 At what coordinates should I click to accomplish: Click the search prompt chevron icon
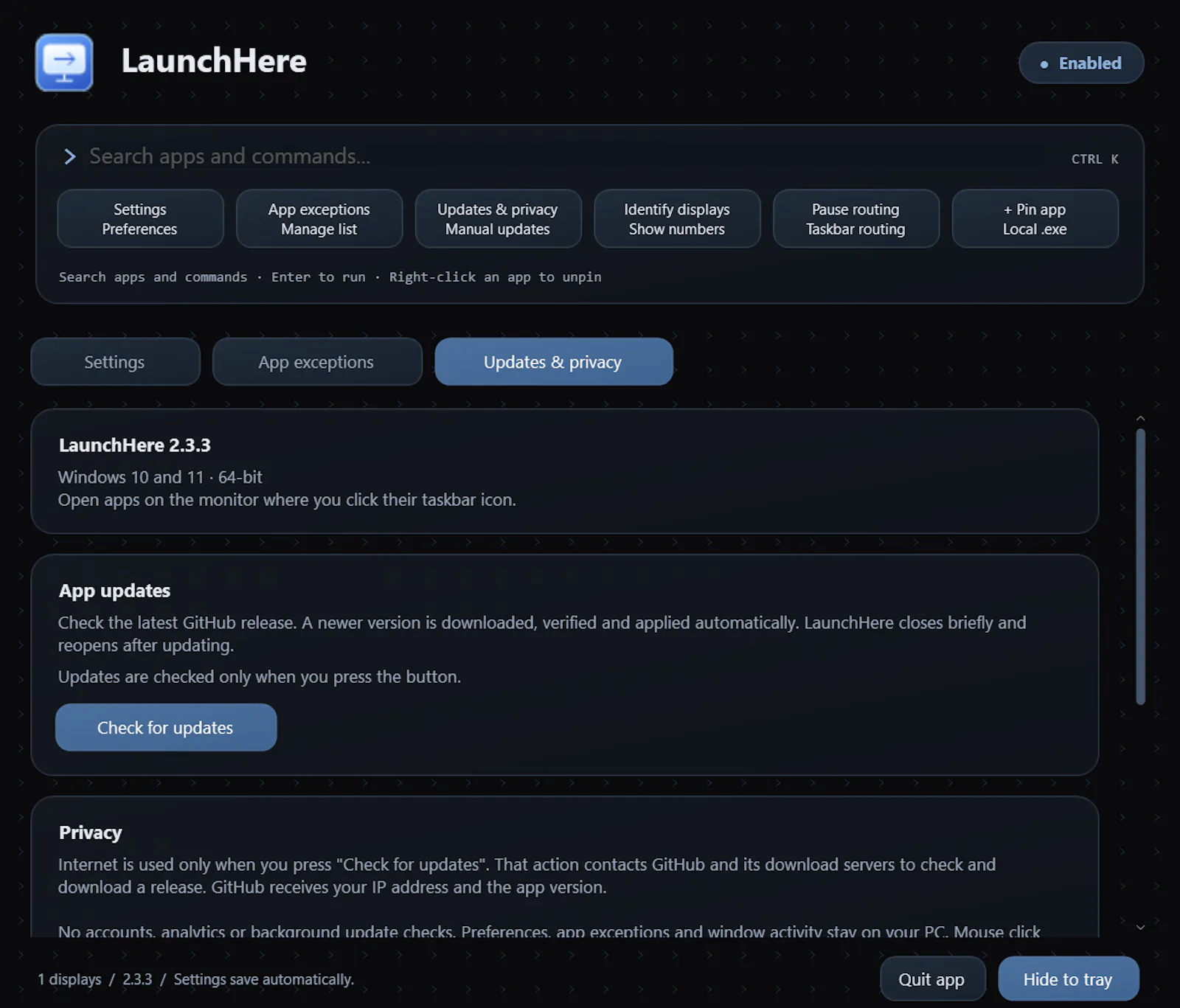click(x=69, y=156)
